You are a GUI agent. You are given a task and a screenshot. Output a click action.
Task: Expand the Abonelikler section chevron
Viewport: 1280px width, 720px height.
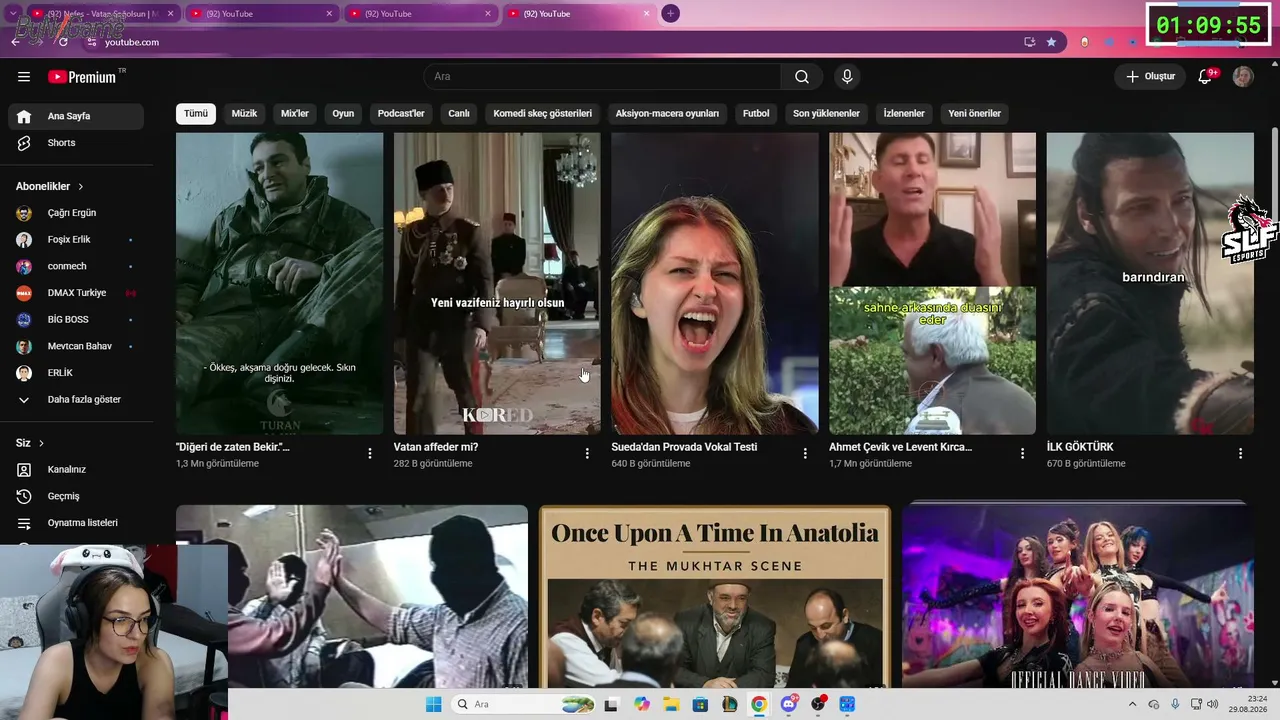(x=81, y=187)
